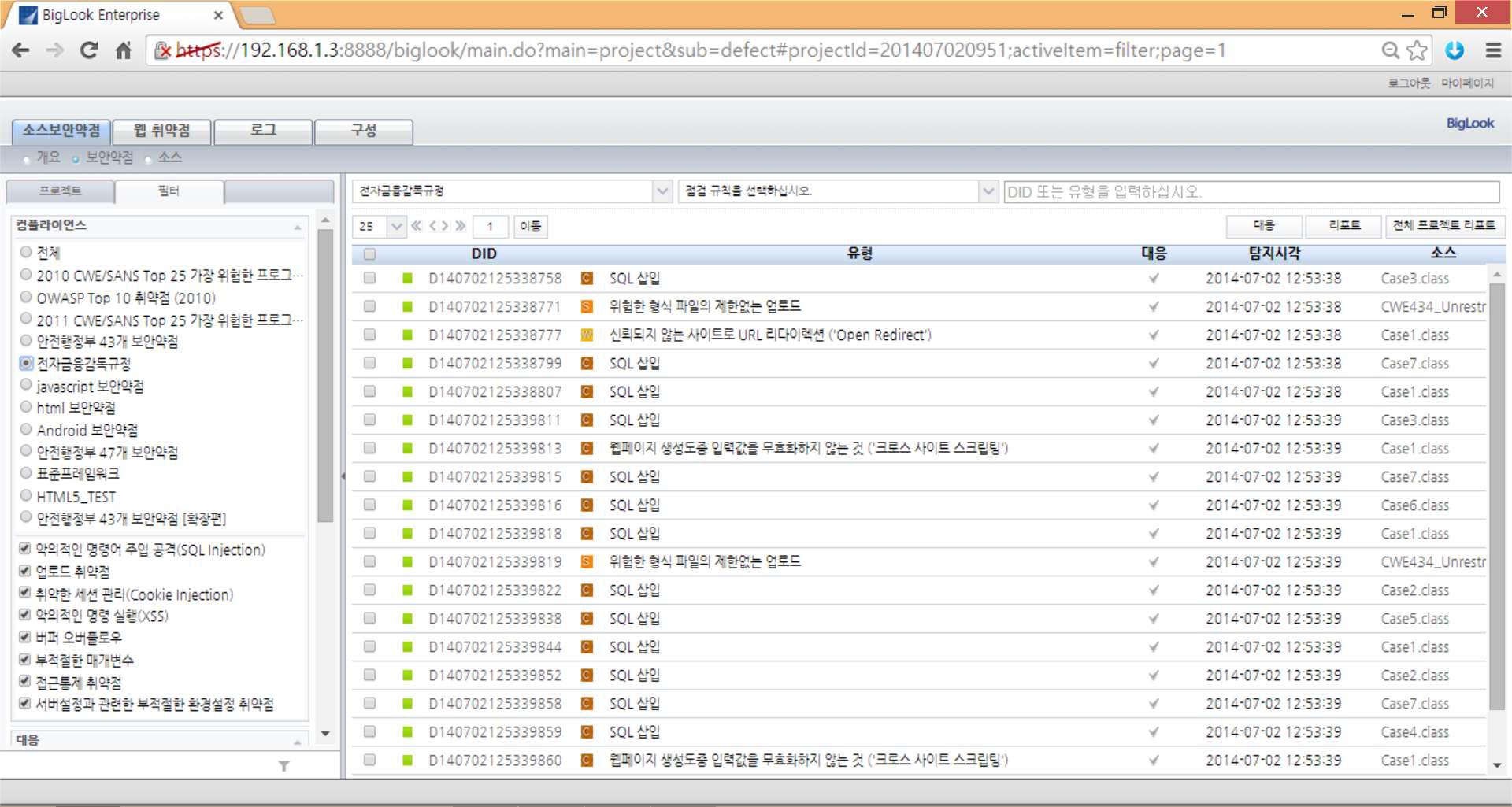Viewport: 1512px width, 807px height.
Task: Collapse the 컴플라이언스 section
Action: (x=298, y=227)
